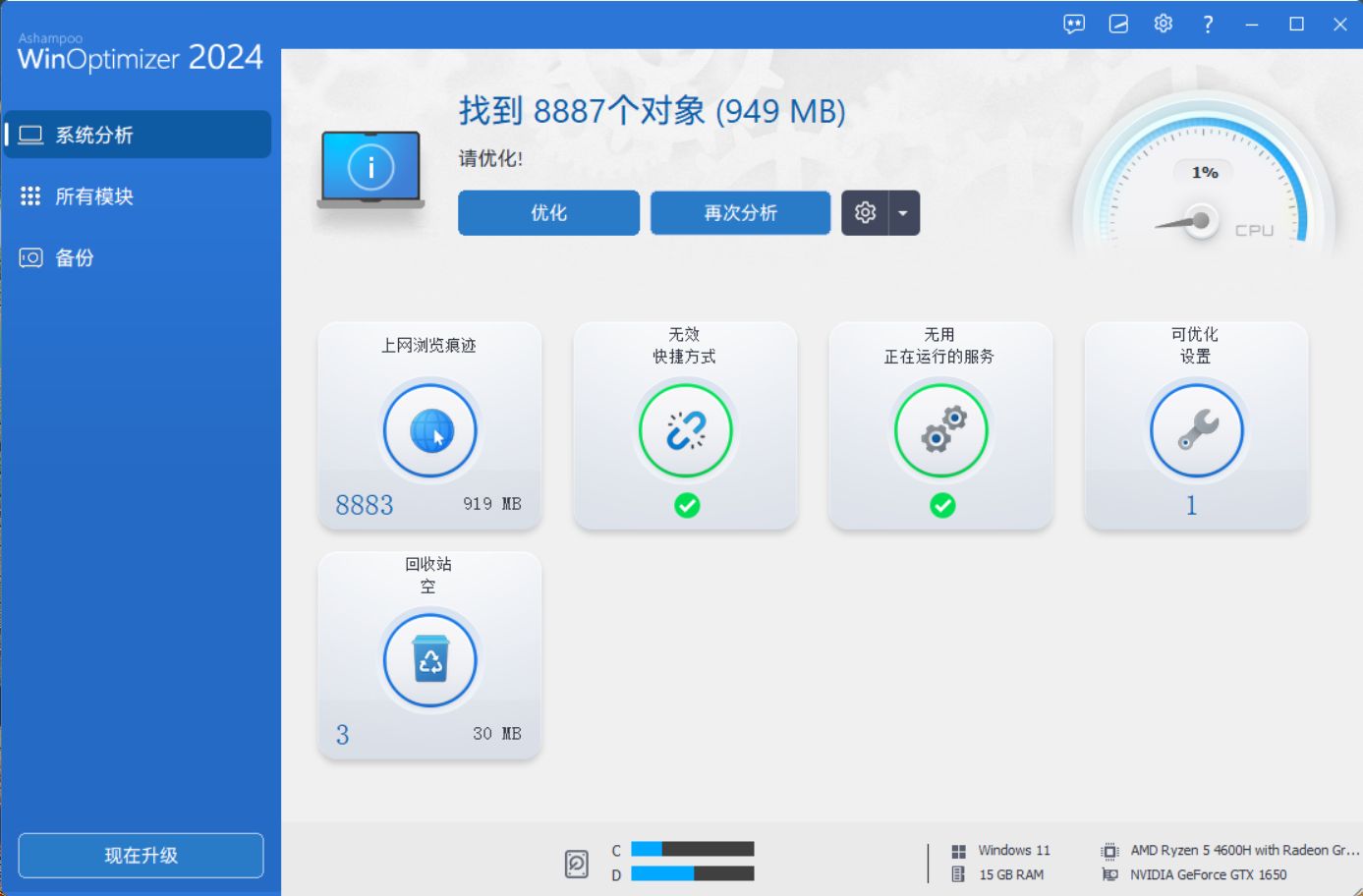1363x896 pixels.
Task: Open 备份 in the sidebar
Action: click(138, 258)
